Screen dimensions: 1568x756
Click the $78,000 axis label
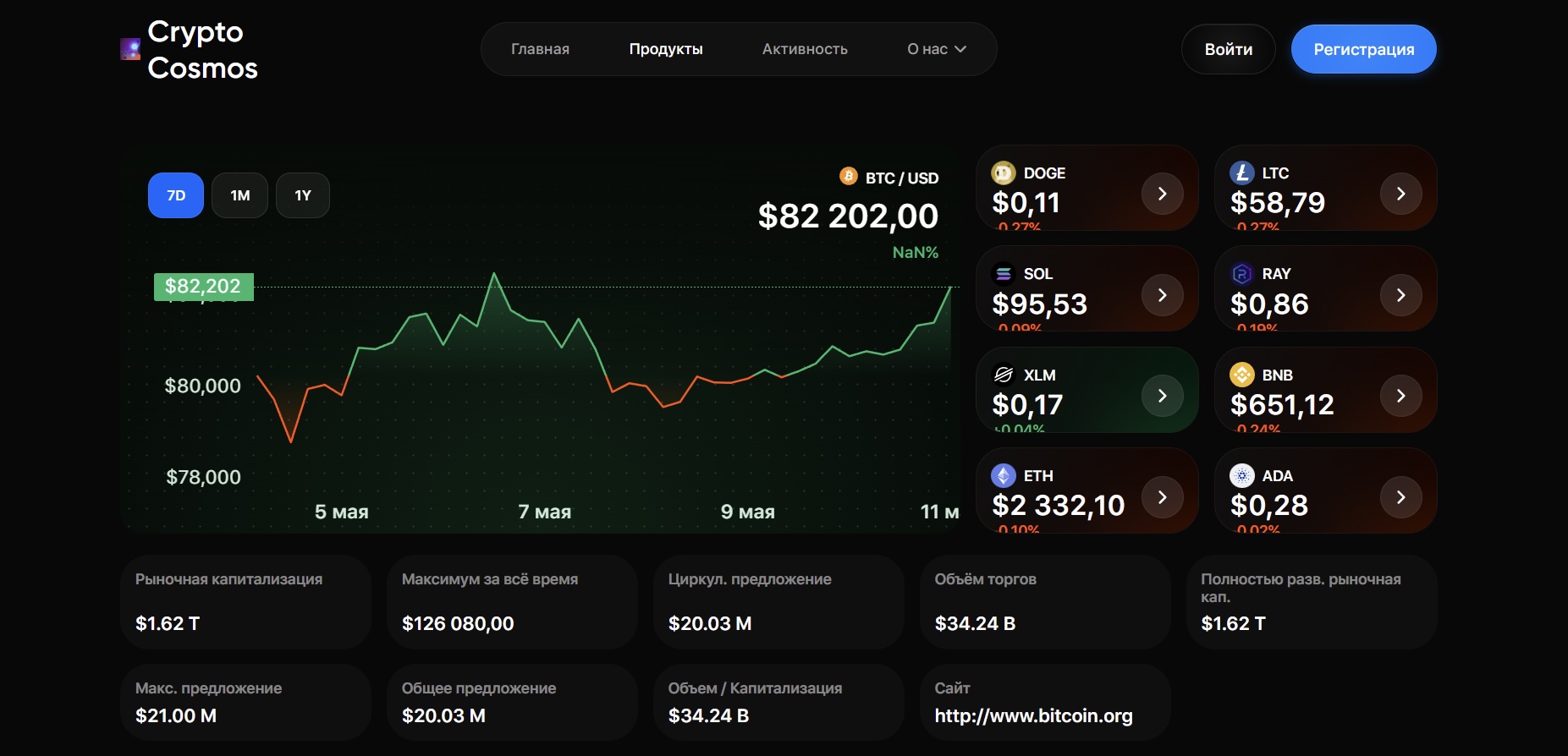204,478
